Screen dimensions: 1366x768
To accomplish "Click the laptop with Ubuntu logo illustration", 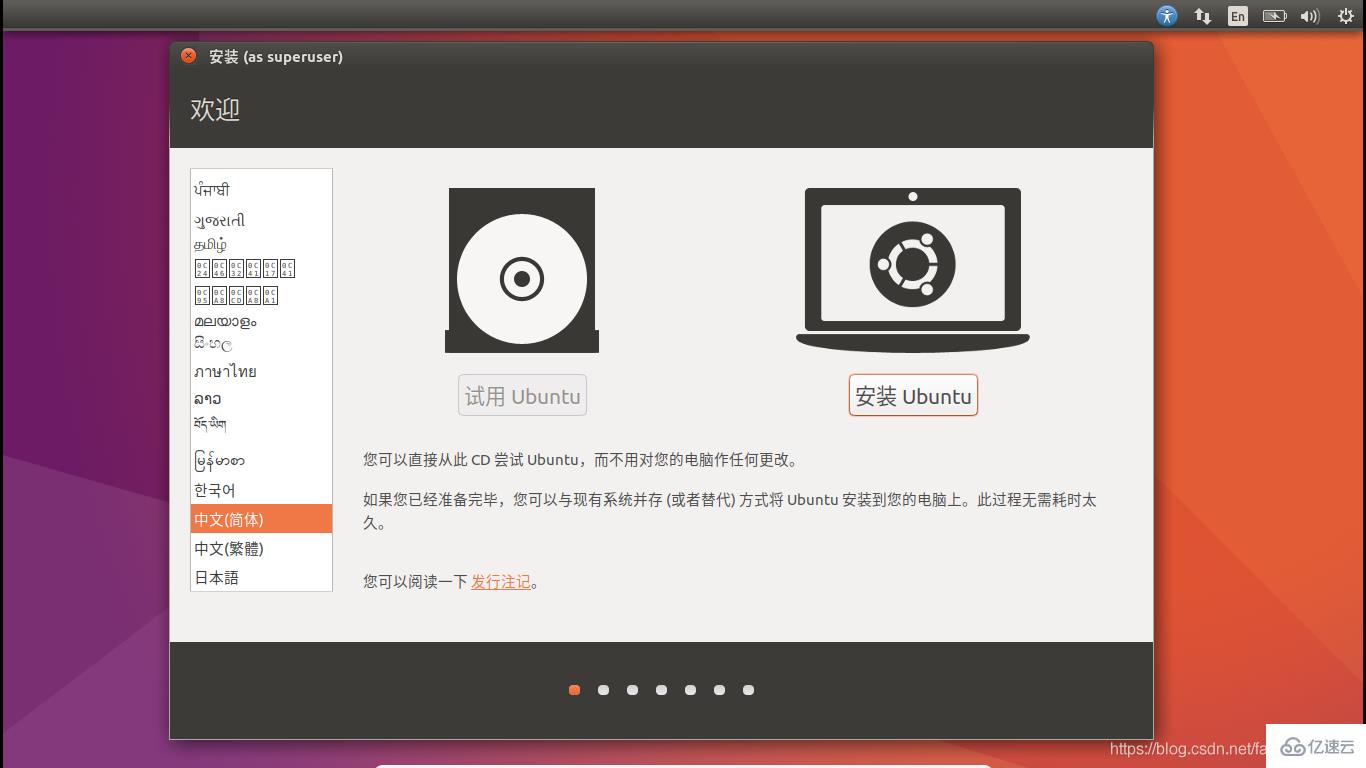I will coord(913,270).
